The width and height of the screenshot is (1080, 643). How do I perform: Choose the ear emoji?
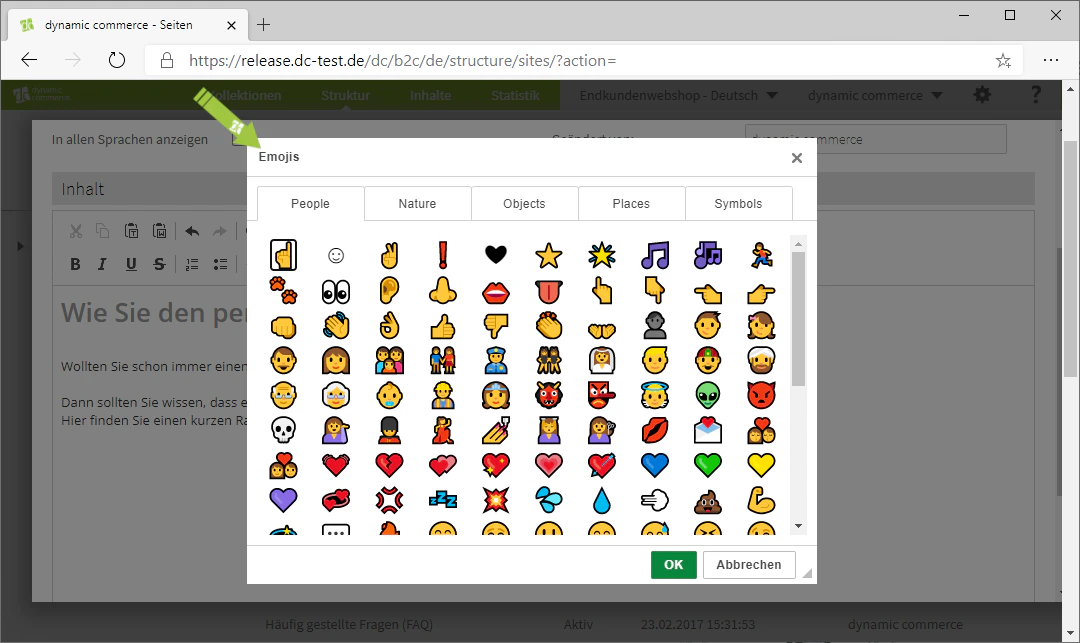[389, 291]
